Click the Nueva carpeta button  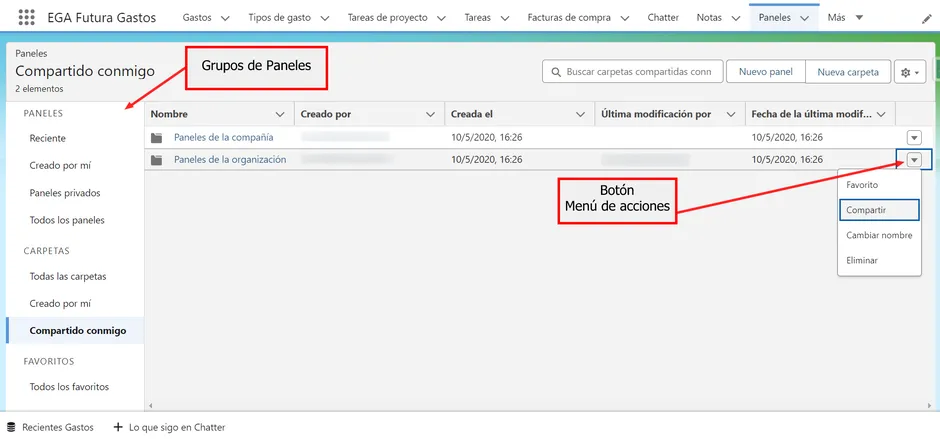(x=848, y=72)
